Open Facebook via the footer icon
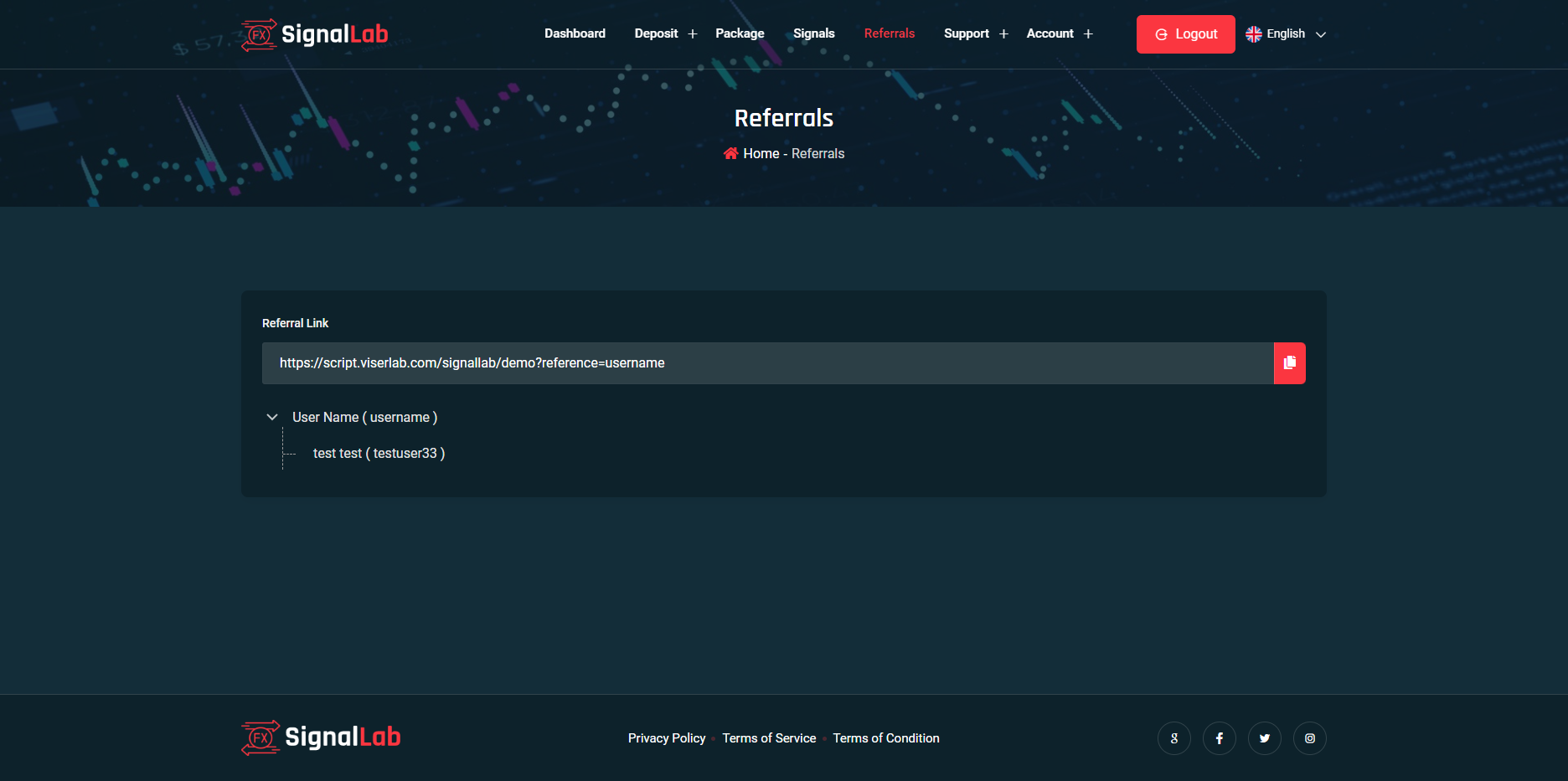The width and height of the screenshot is (1568, 781). 1219,737
